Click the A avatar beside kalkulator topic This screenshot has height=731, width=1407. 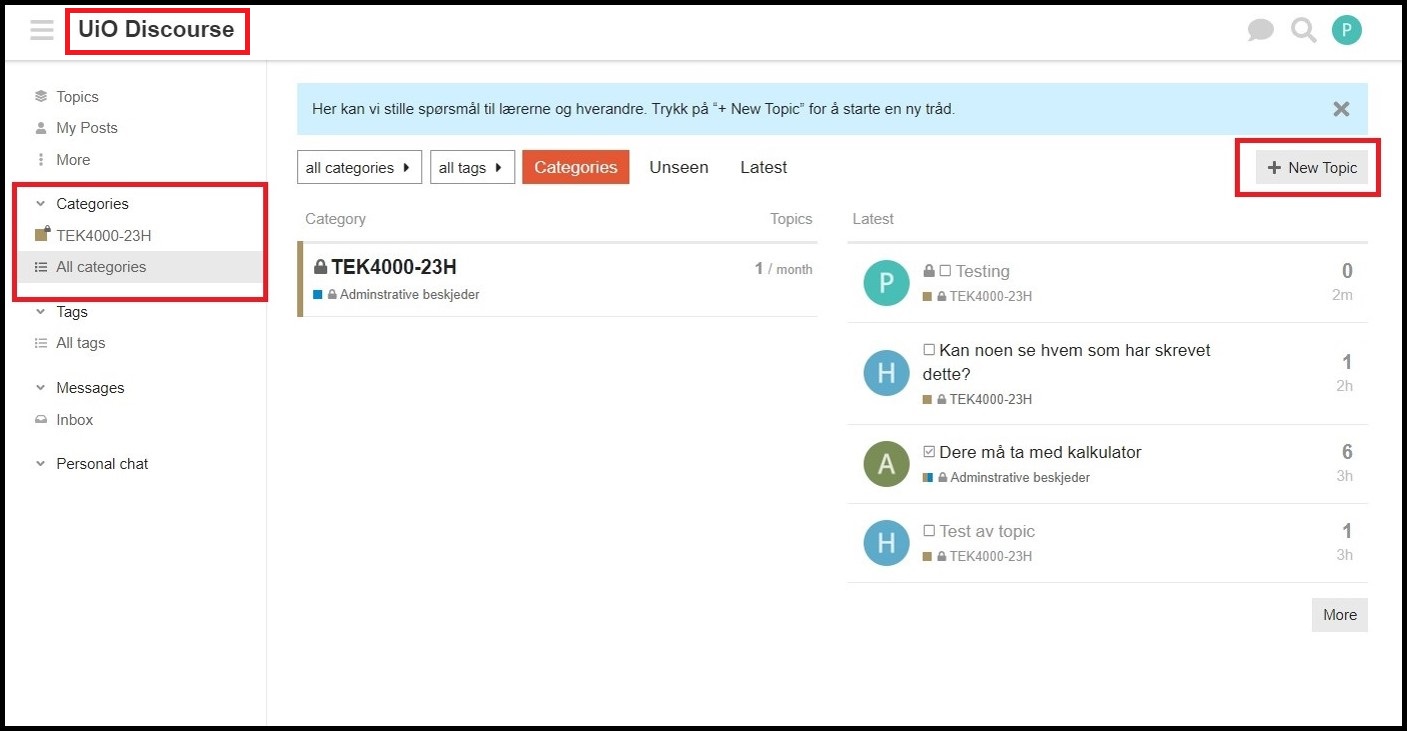point(886,464)
